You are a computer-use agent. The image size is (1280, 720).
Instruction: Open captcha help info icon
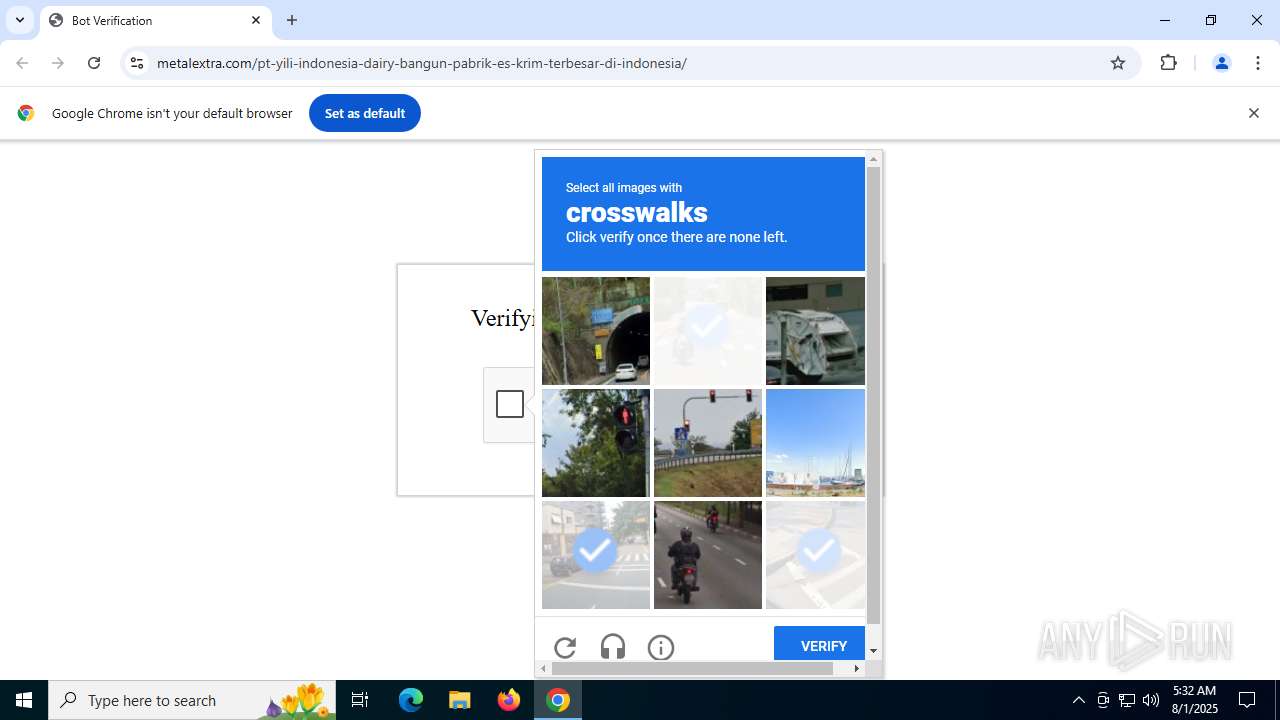[661, 647]
